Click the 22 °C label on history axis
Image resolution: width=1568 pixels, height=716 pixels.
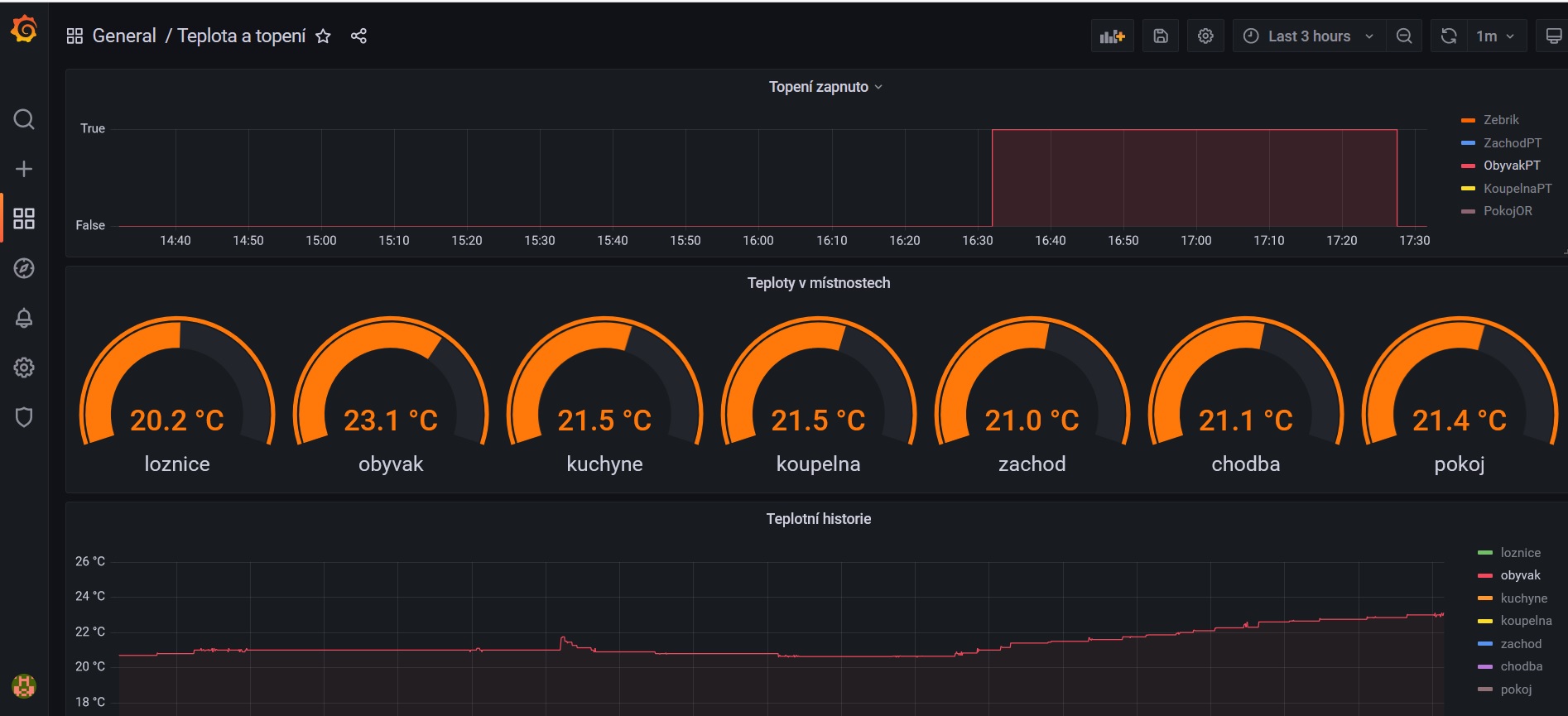tap(90, 632)
